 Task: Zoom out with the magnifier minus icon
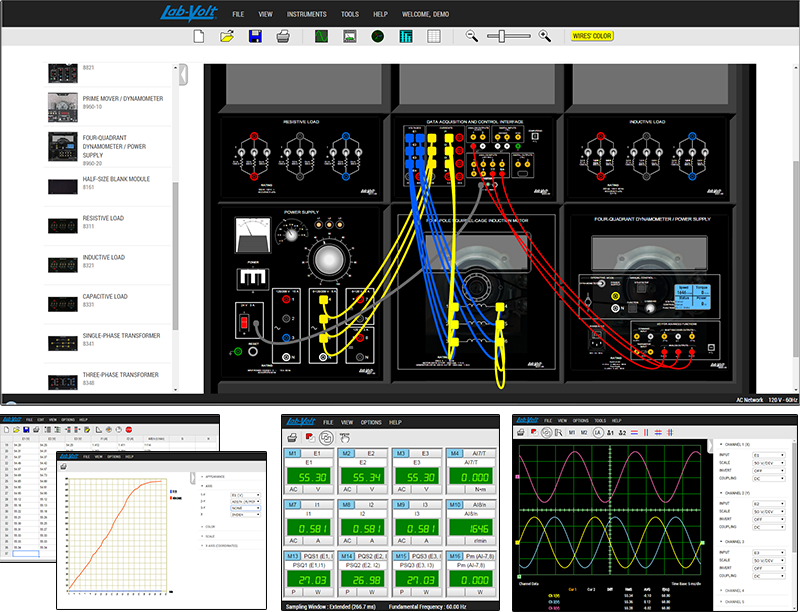click(x=472, y=36)
